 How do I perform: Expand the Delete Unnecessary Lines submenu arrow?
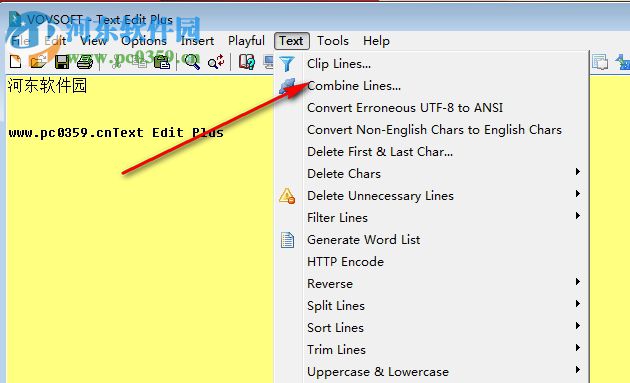click(x=577, y=194)
